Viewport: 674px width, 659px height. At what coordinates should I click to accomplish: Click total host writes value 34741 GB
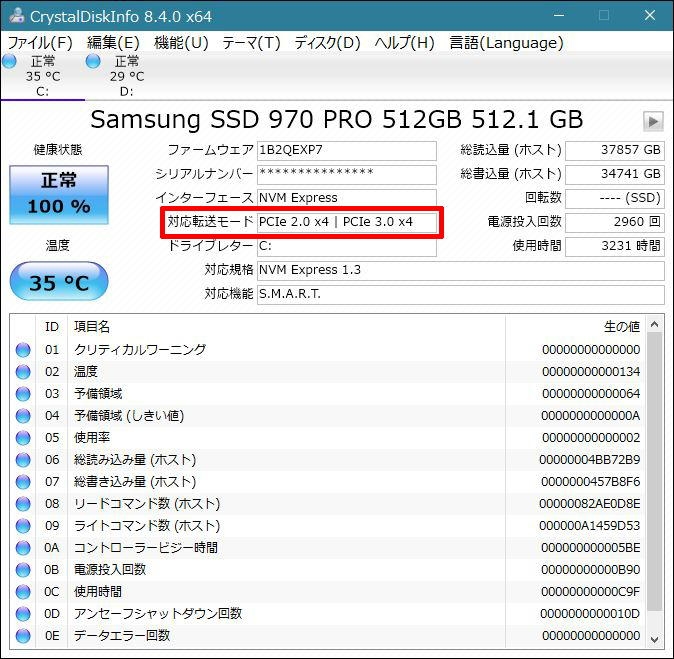[615, 175]
